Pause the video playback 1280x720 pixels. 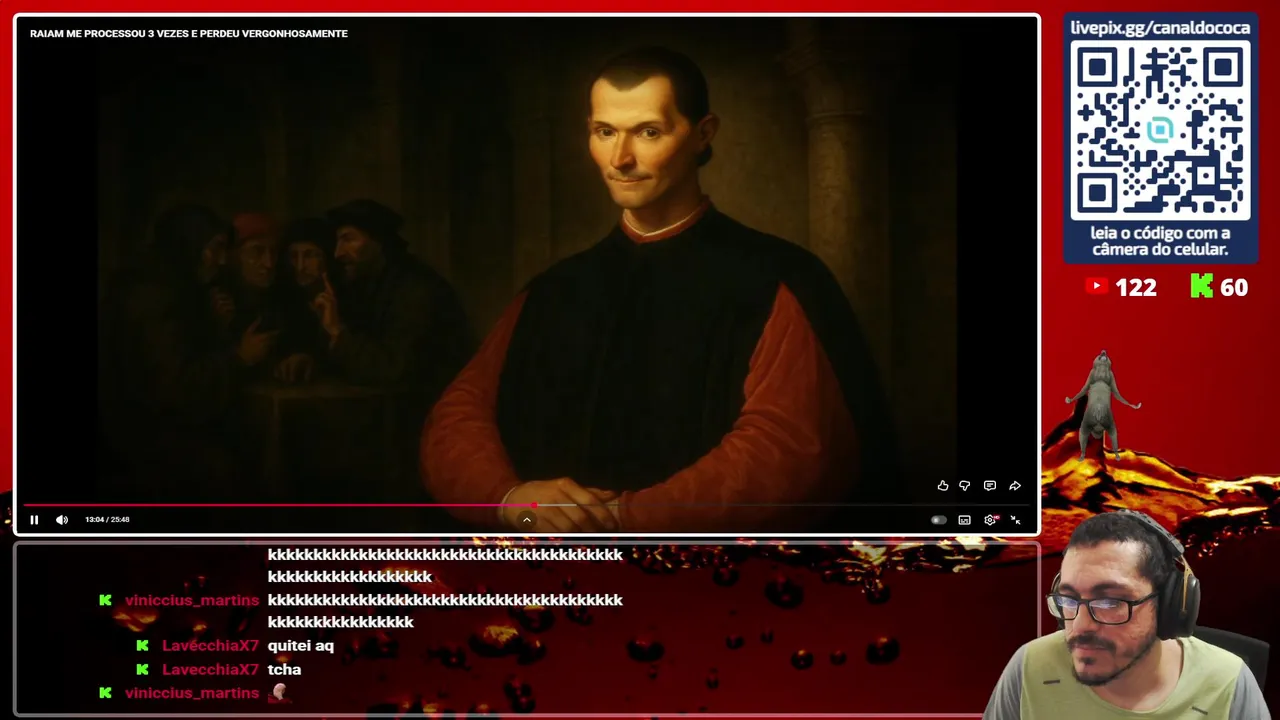point(34,520)
